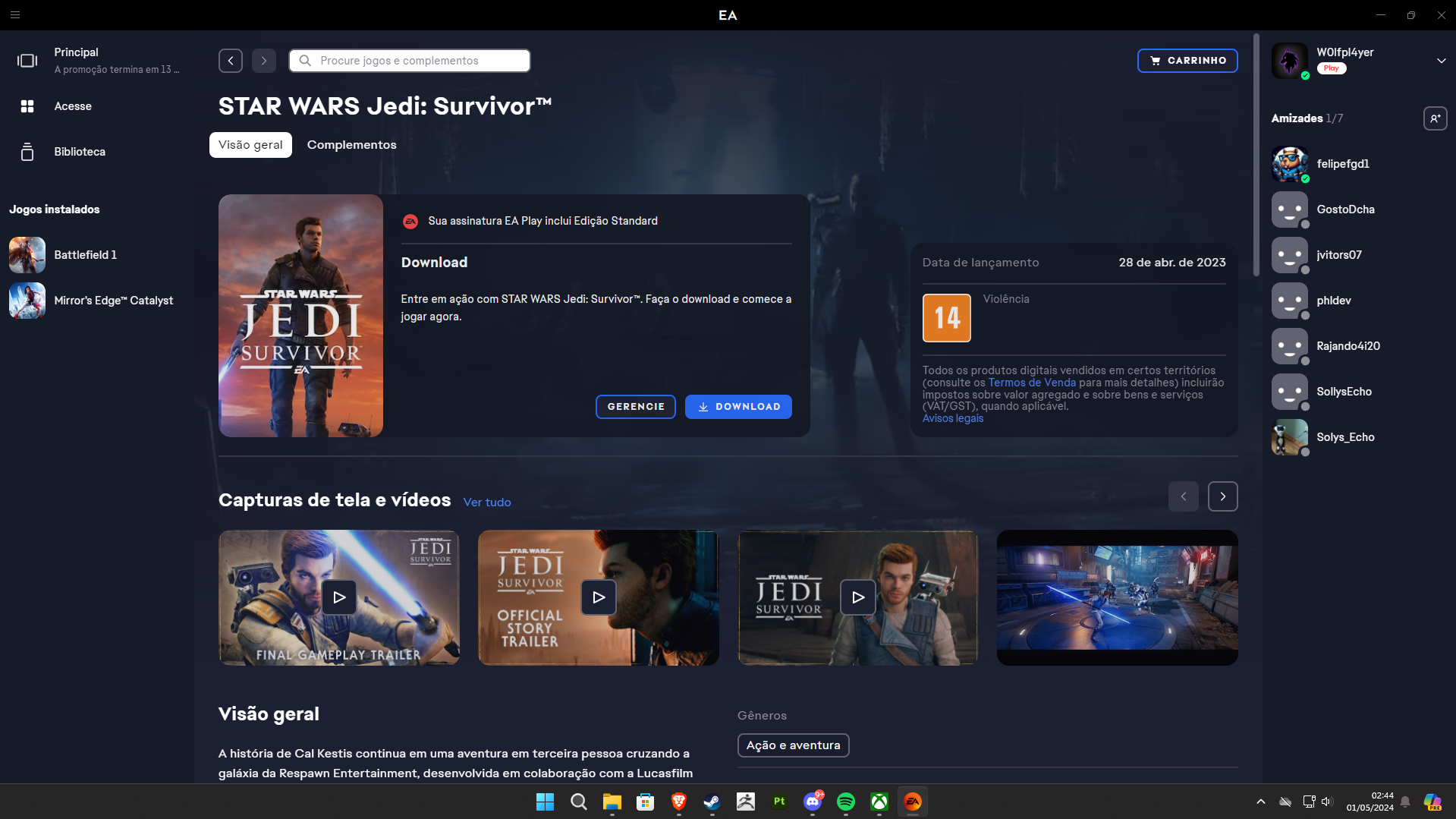The height and width of the screenshot is (819, 1456).
Task: Show next screenshots with the right carousel arrow
Action: click(1222, 496)
